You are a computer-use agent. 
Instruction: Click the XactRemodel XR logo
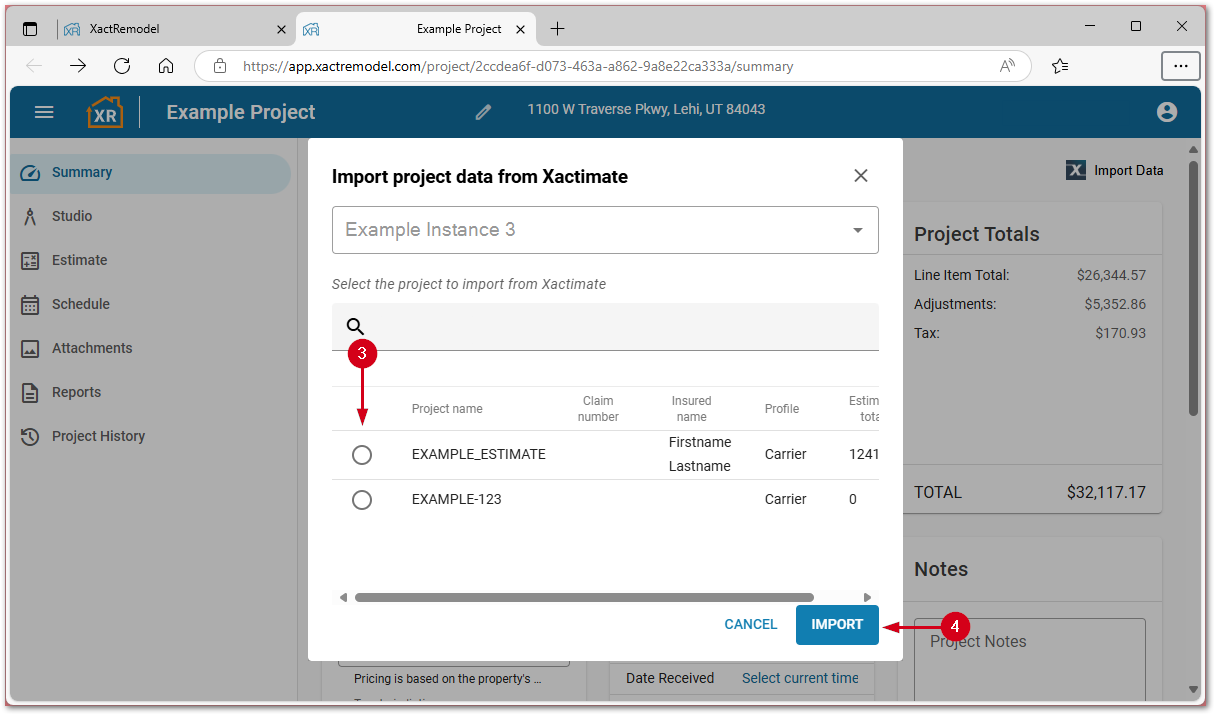[105, 112]
